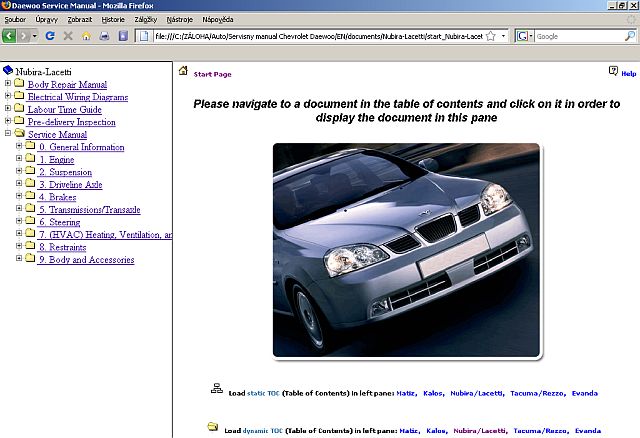Viewport: 640px width, 438px height.
Task: Expand the 9. Body and Accessories node
Action: (x=19, y=258)
